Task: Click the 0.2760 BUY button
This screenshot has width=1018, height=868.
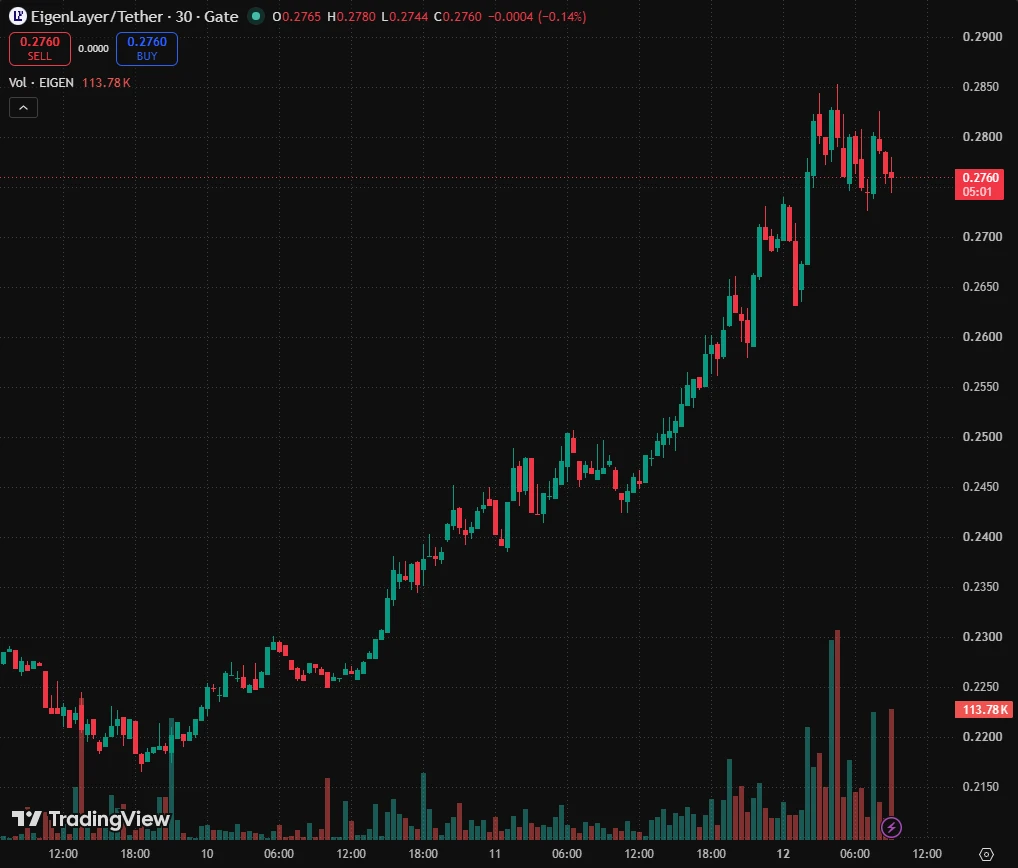Action: point(147,49)
